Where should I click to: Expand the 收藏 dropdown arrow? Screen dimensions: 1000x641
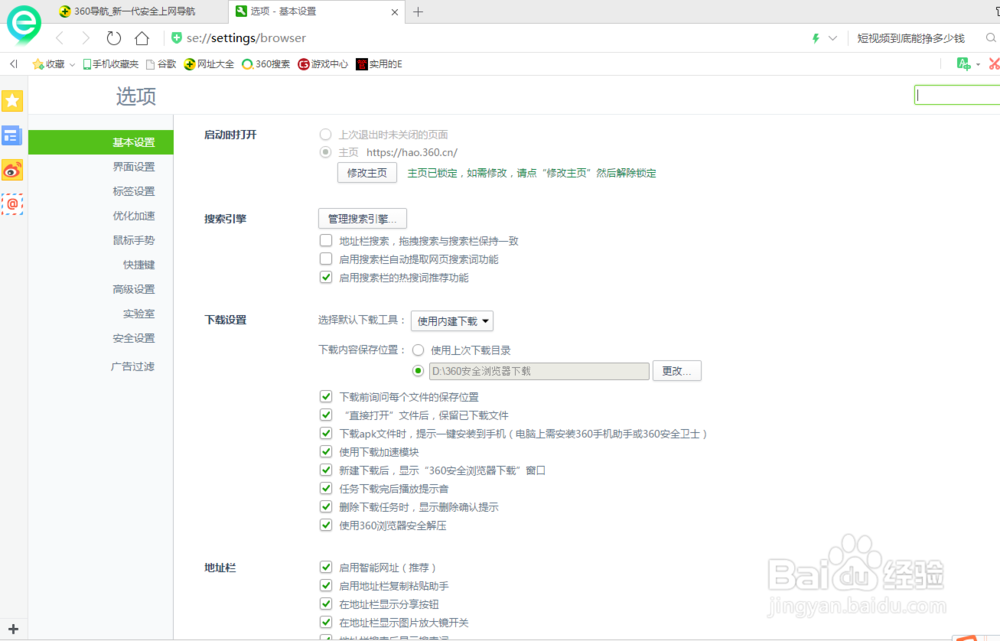[72, 64]
